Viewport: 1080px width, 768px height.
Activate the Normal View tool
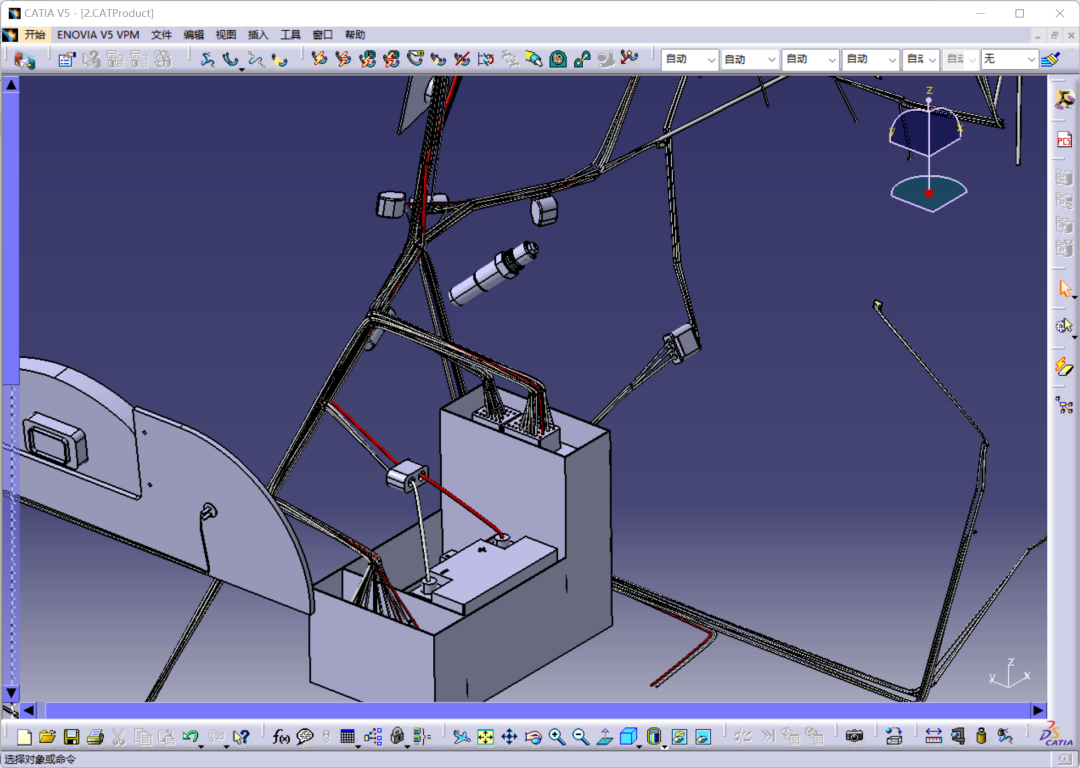(x=605, y=737)
